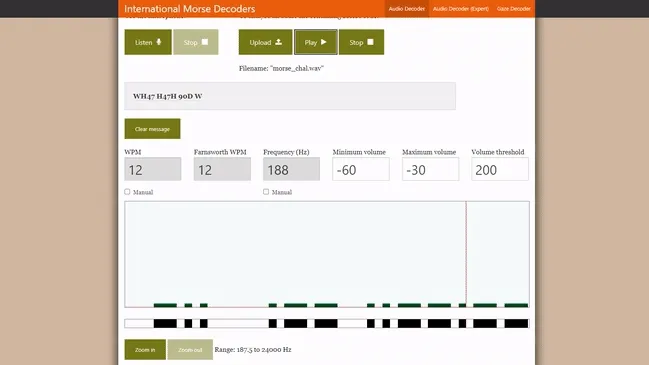Image resolution: width=649 pixels, height=365 pixels.
Task: Focus the WPM field
Action: [x=153, y=169]
